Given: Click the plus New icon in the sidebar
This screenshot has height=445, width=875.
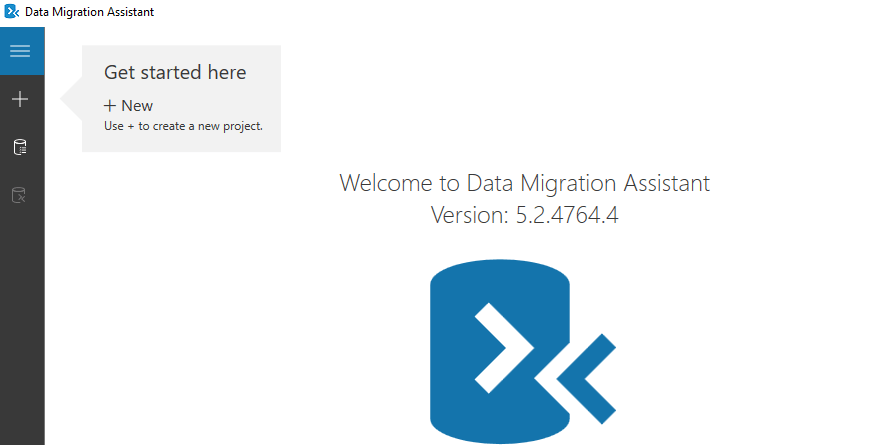Looking at the screenshot, I should tap(21, 99).
